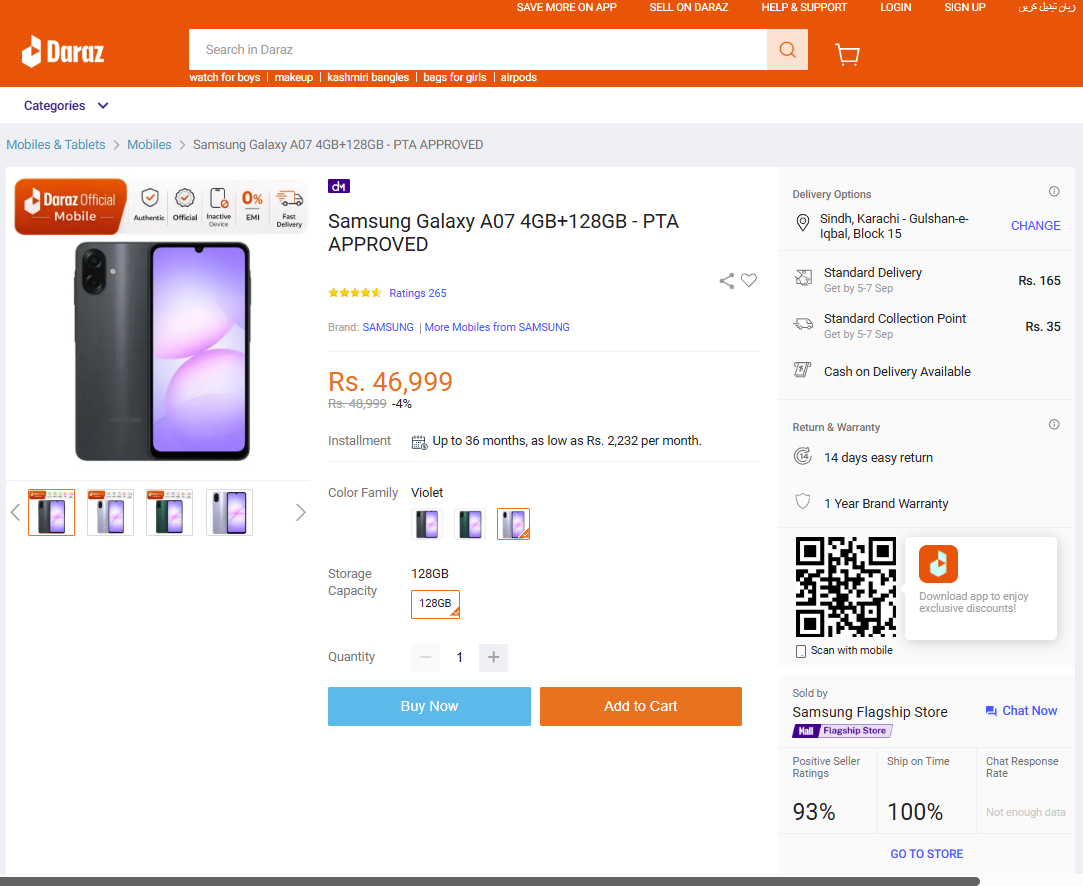1083x886 pixels.
Task: Click the Daraz logo
Action: tap(63, 51)
